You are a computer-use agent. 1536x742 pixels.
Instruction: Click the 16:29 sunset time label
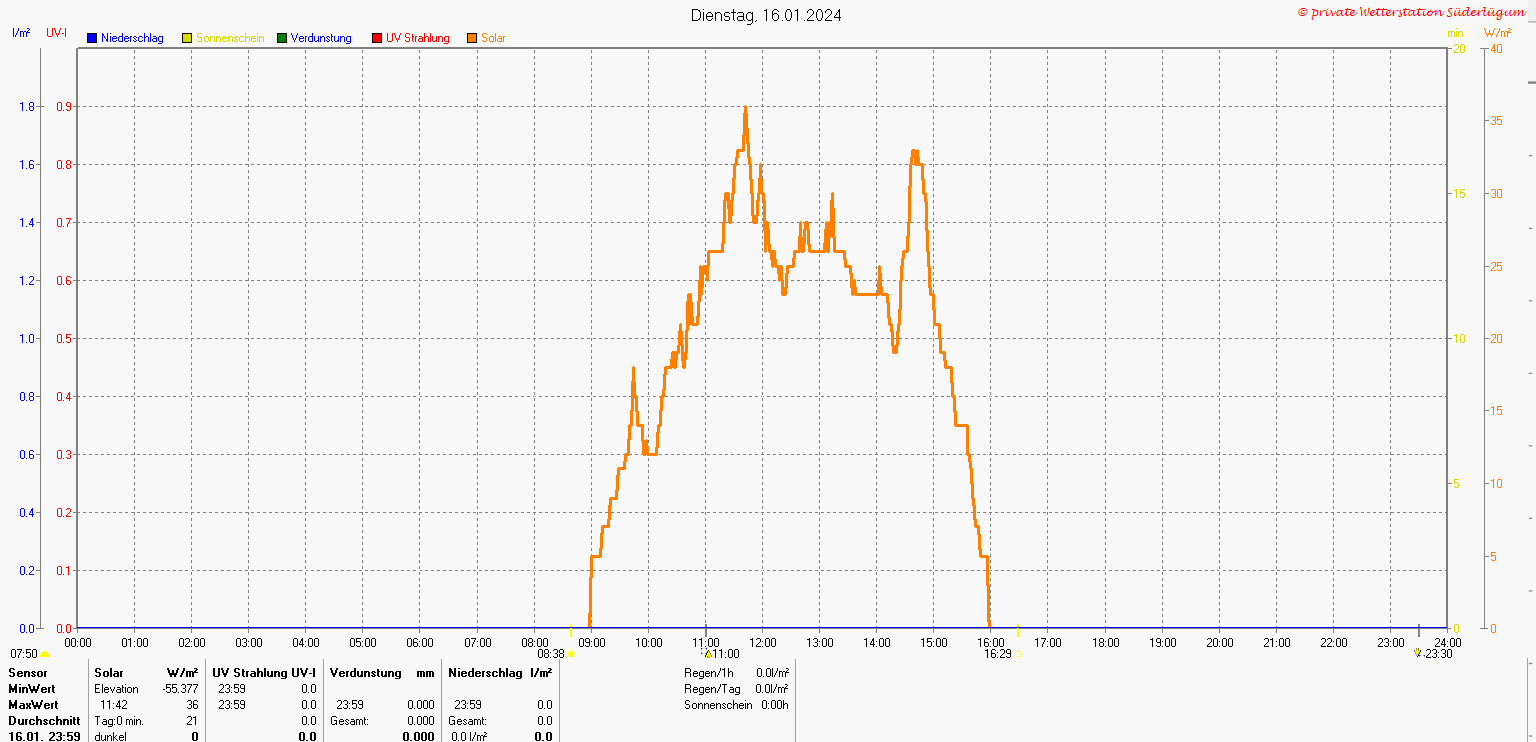pyautogui.click(x=997, y=654)
